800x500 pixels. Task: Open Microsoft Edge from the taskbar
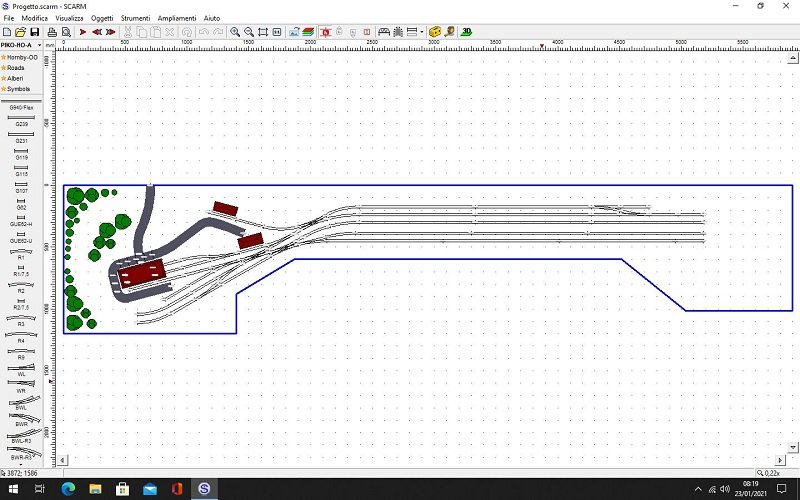[x=67, y=489]
